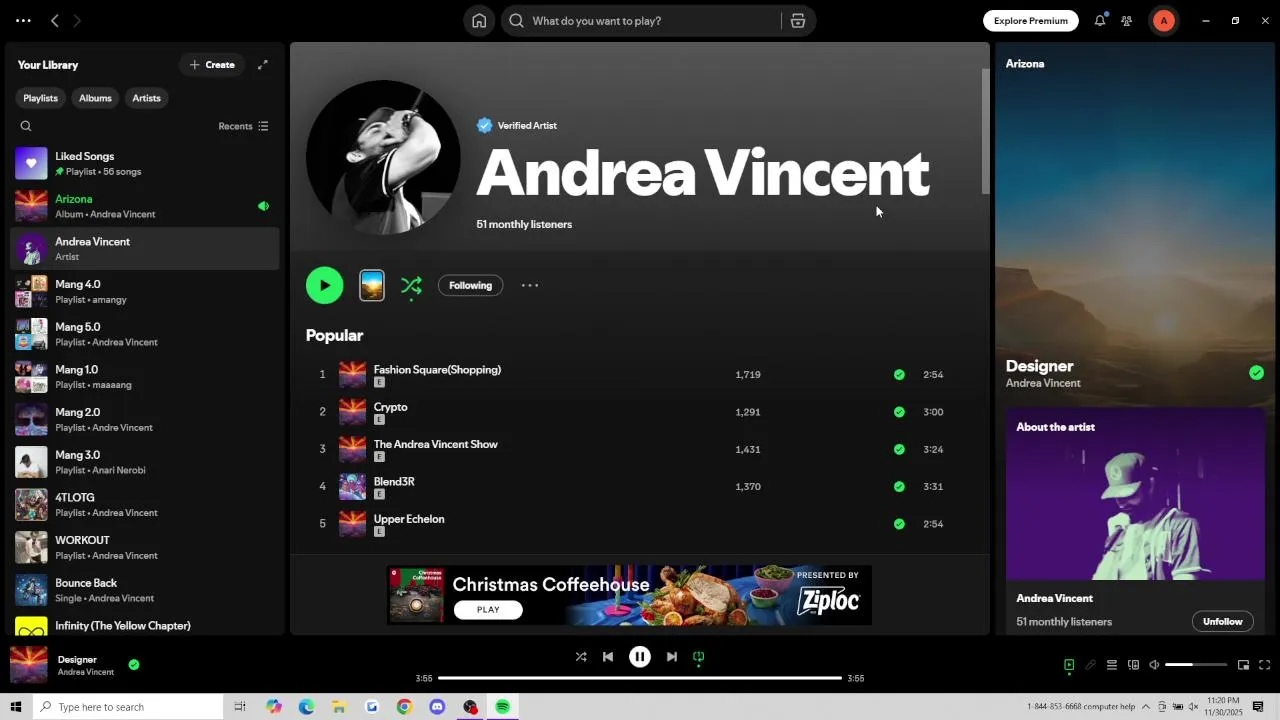The width and height of the screenshot is (1280, 720).
Task: Click the Windows Start button
Action: tap(15, 707)
